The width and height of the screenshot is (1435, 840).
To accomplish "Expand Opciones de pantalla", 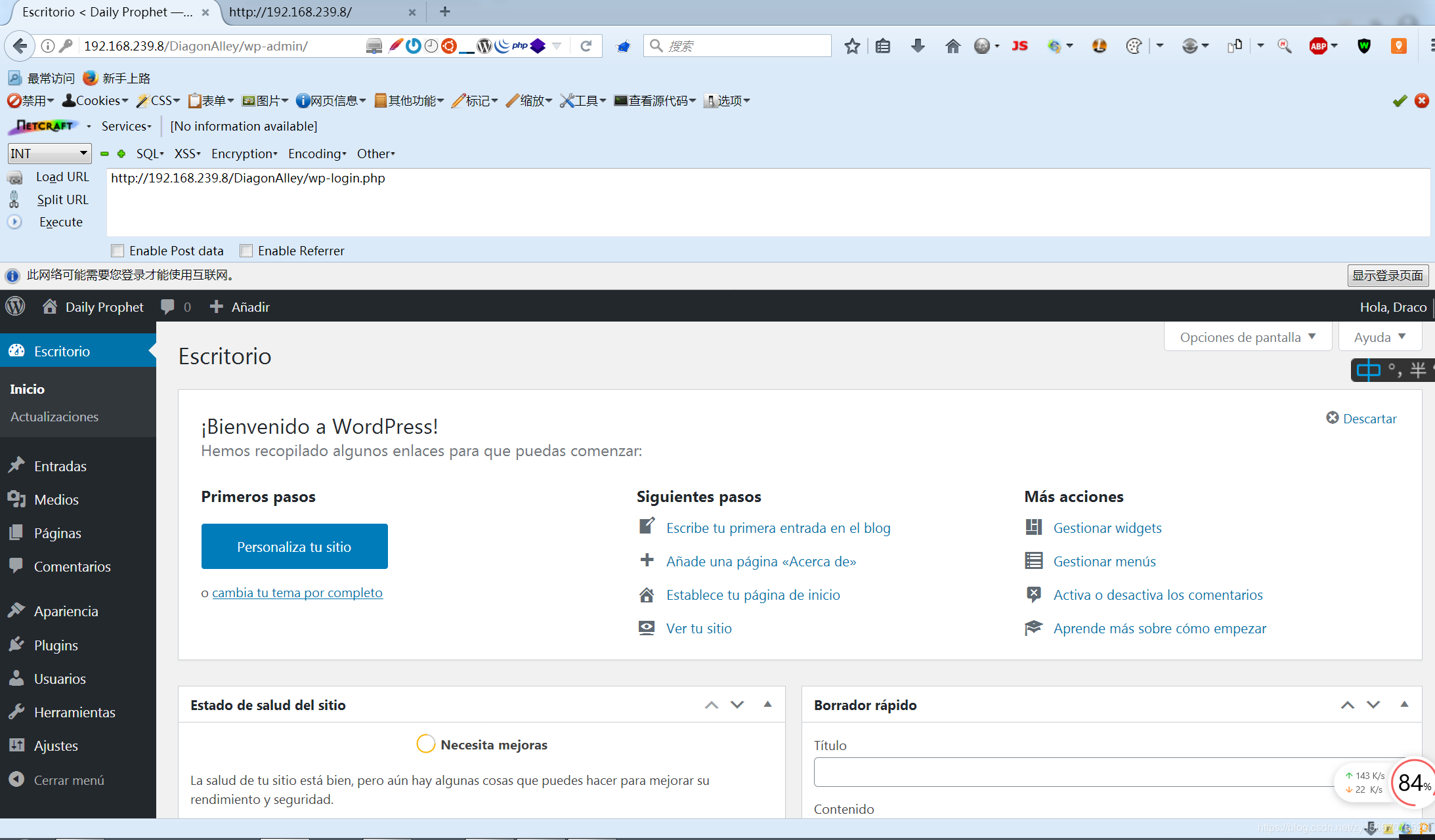I will coord(1248,337).
